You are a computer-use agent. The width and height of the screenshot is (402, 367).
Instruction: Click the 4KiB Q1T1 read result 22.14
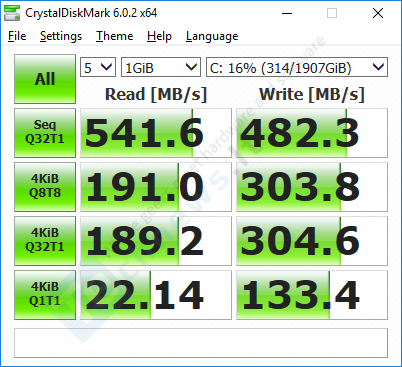pyautogui.click(x=156, y=295)
